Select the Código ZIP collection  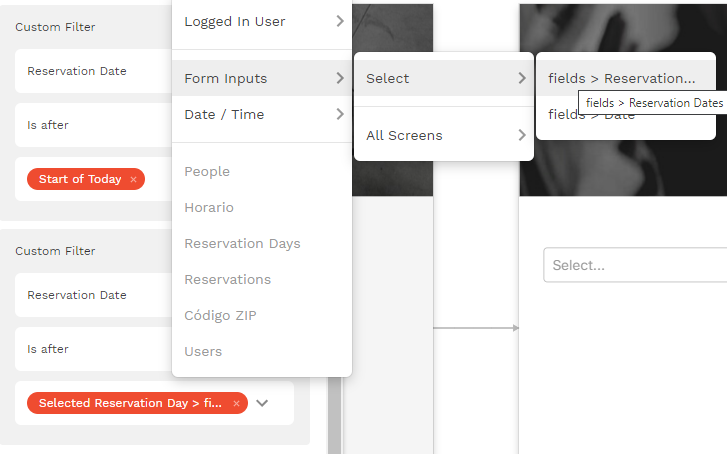click(x=220, y=315)
